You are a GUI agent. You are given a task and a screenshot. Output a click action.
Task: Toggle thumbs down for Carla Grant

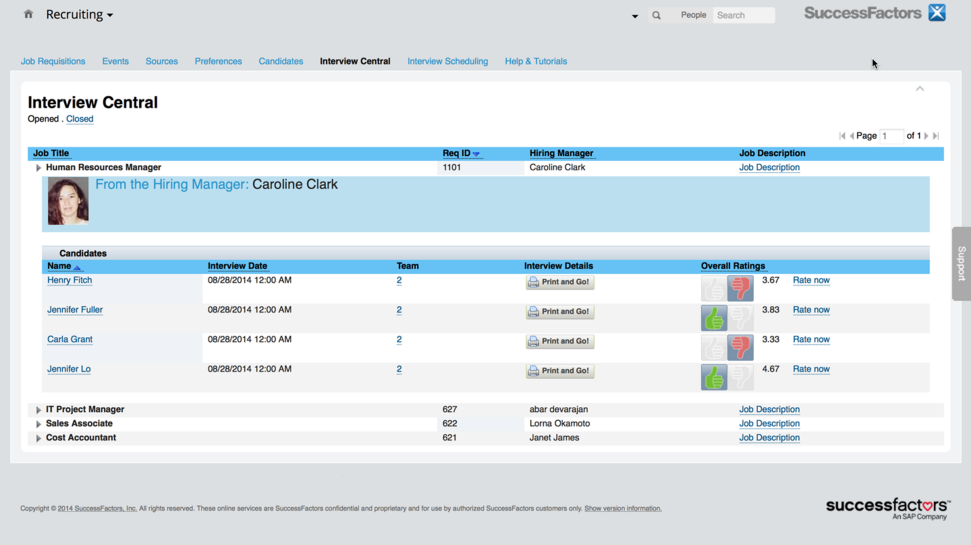click(741, 348)
